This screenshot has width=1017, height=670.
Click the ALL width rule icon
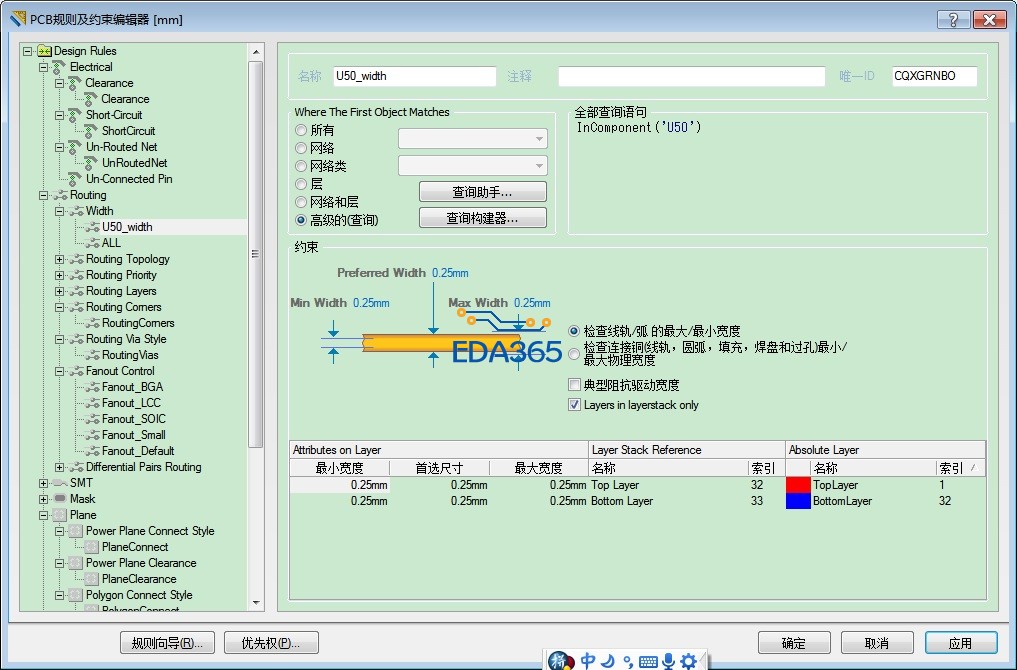92,243
